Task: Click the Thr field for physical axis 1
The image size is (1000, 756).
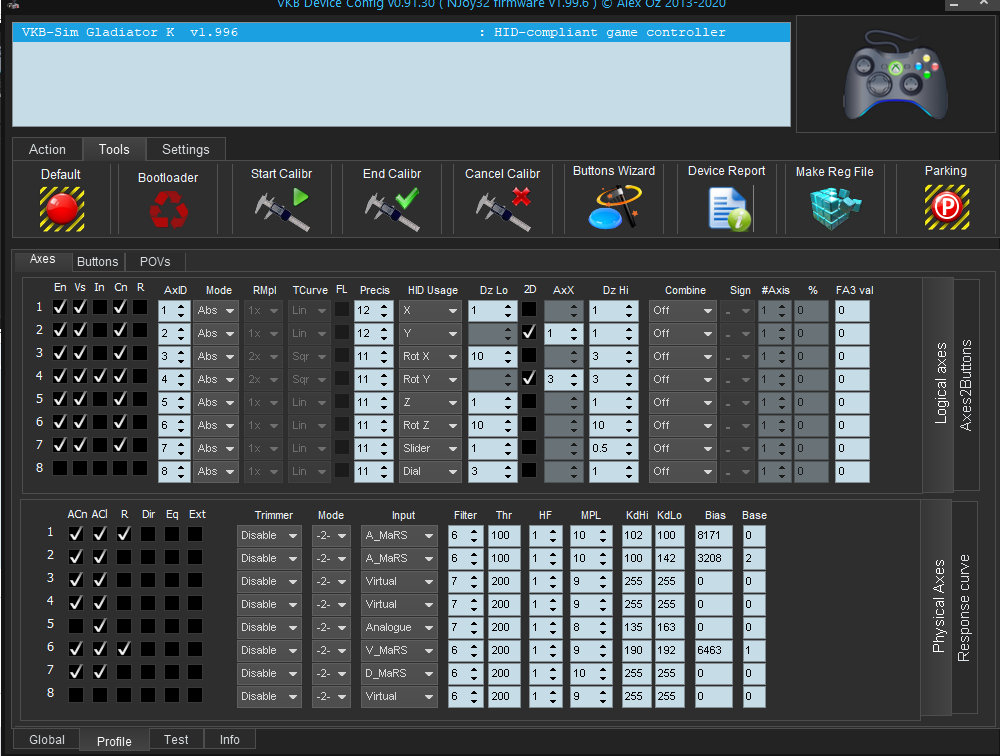Action: 504,536
